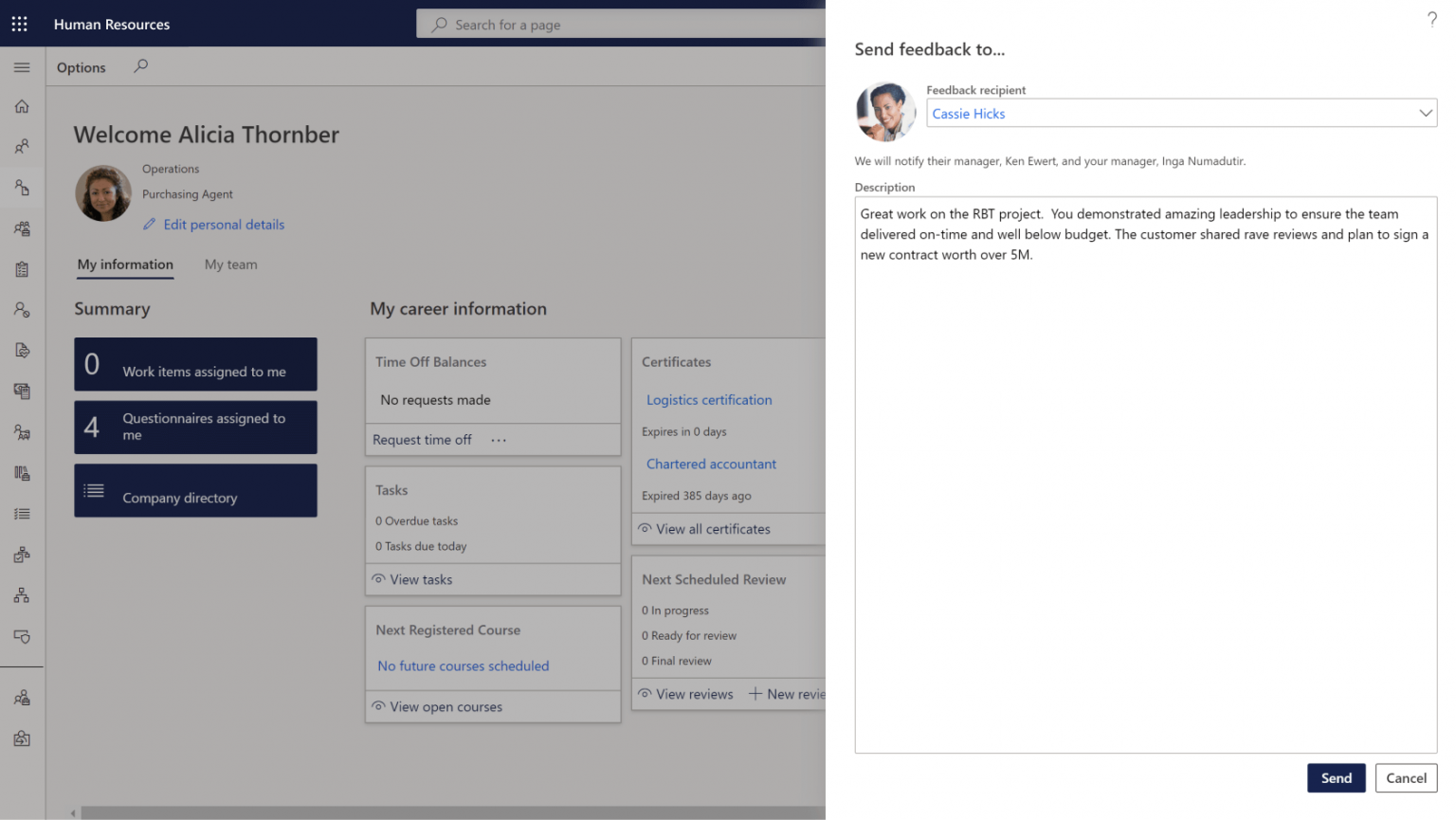
Task: Open the Work items assigned to me tile
Action: pos(195,364)
